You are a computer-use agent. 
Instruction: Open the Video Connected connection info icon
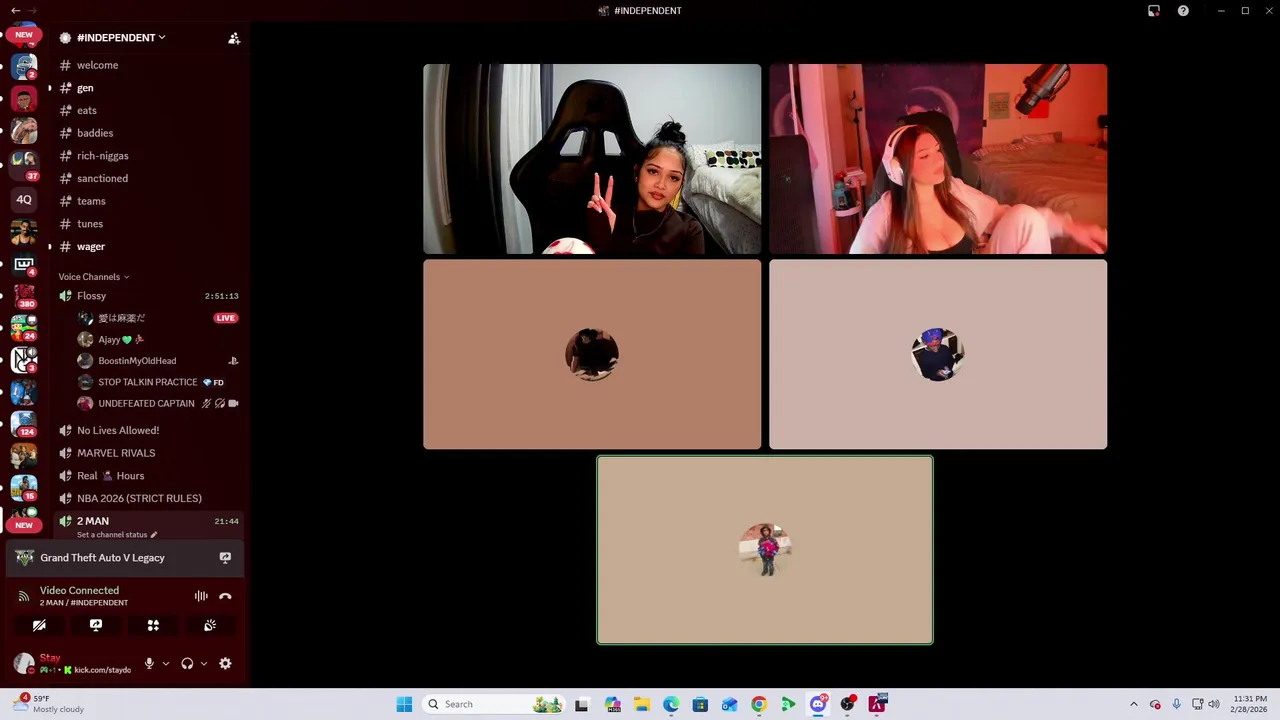[24, 596]
